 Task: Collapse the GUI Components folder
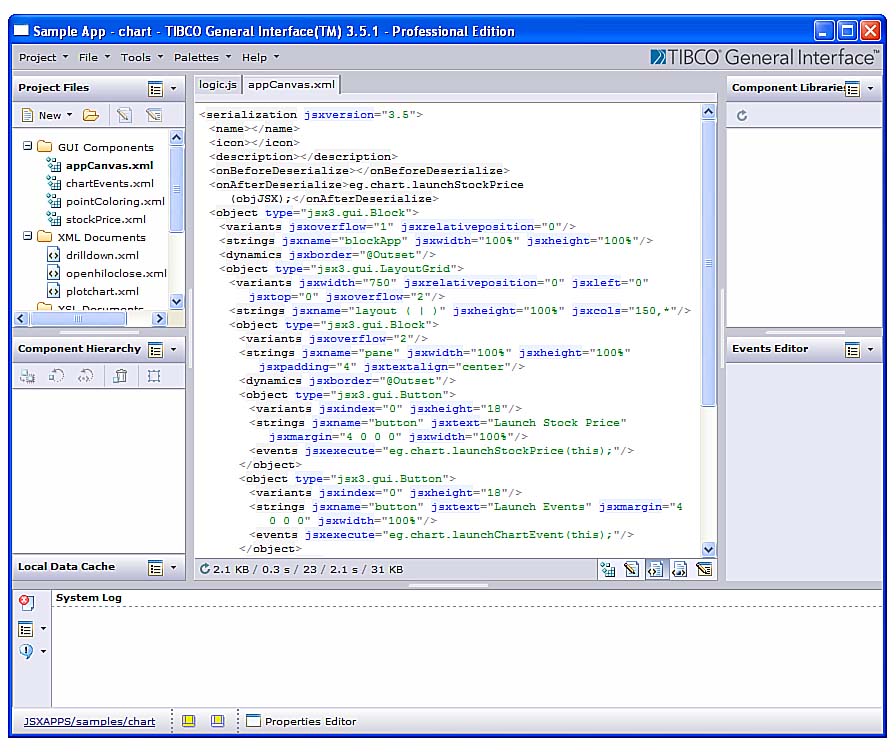coord(27,146)
